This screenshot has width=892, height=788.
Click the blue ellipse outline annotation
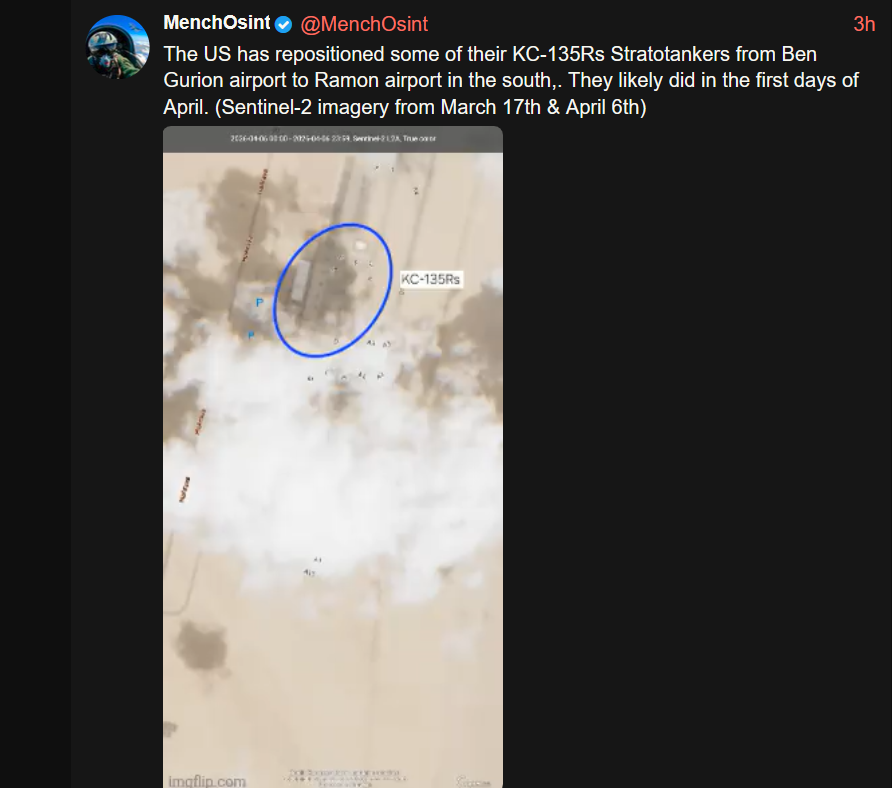point(333,290)
